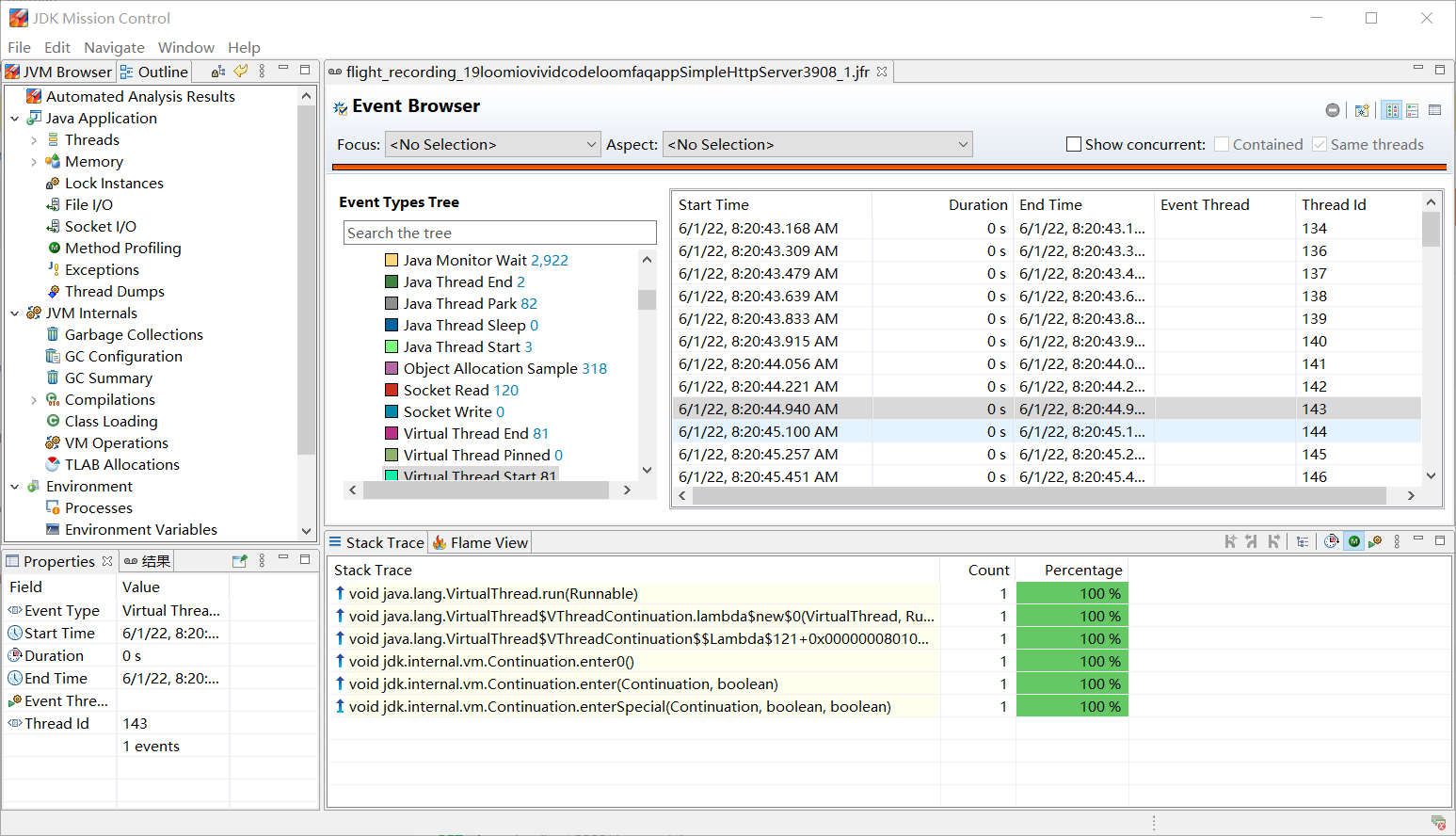Click the vertical layout icon in Event Browser
The width and height of the screenshot is (1456, 836).
1412,110
